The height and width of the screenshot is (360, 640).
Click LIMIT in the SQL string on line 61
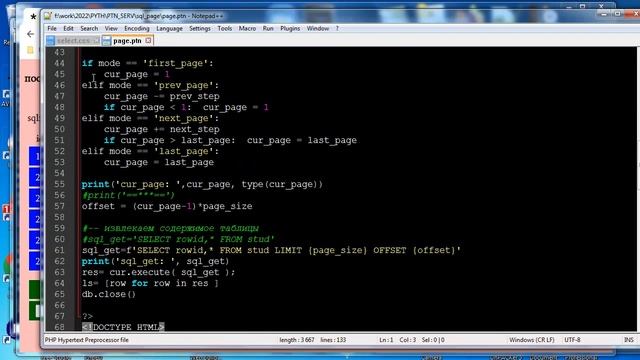click(x=288, y=250)
